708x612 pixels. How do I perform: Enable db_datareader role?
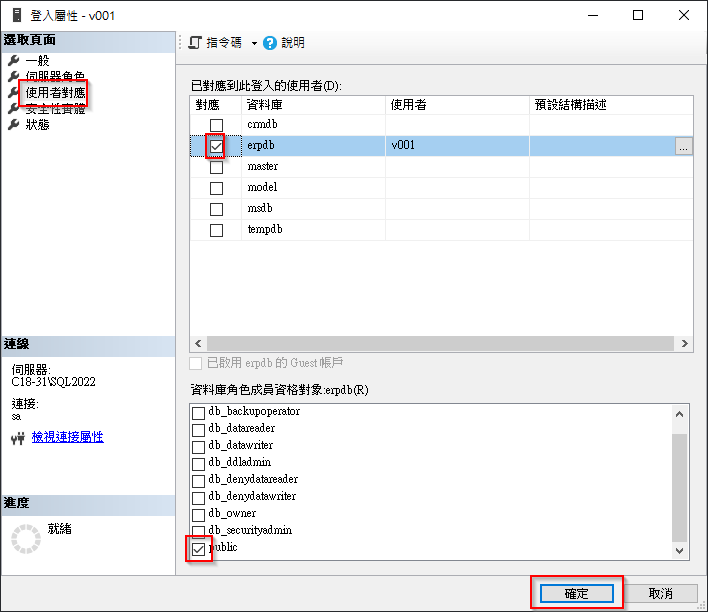(198, 430)
